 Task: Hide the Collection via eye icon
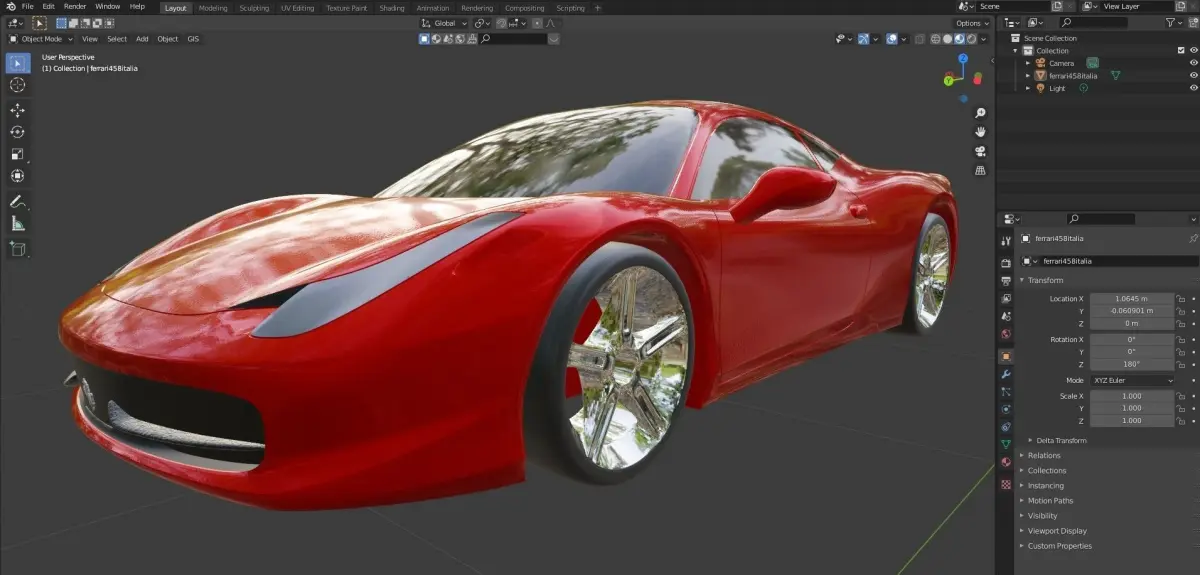click(1193, 50)
